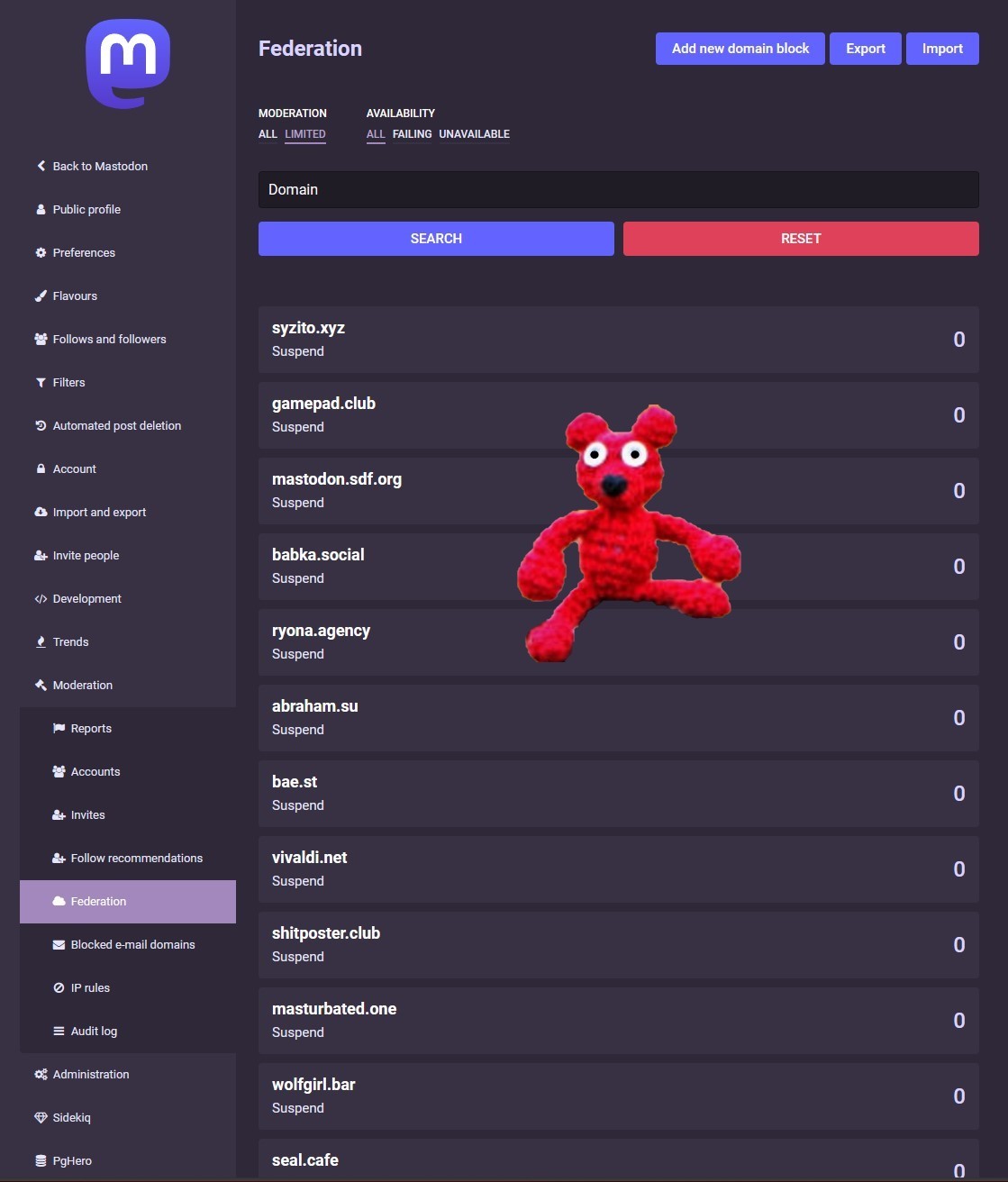
Task: Click the RESET button
Action: 801,239
